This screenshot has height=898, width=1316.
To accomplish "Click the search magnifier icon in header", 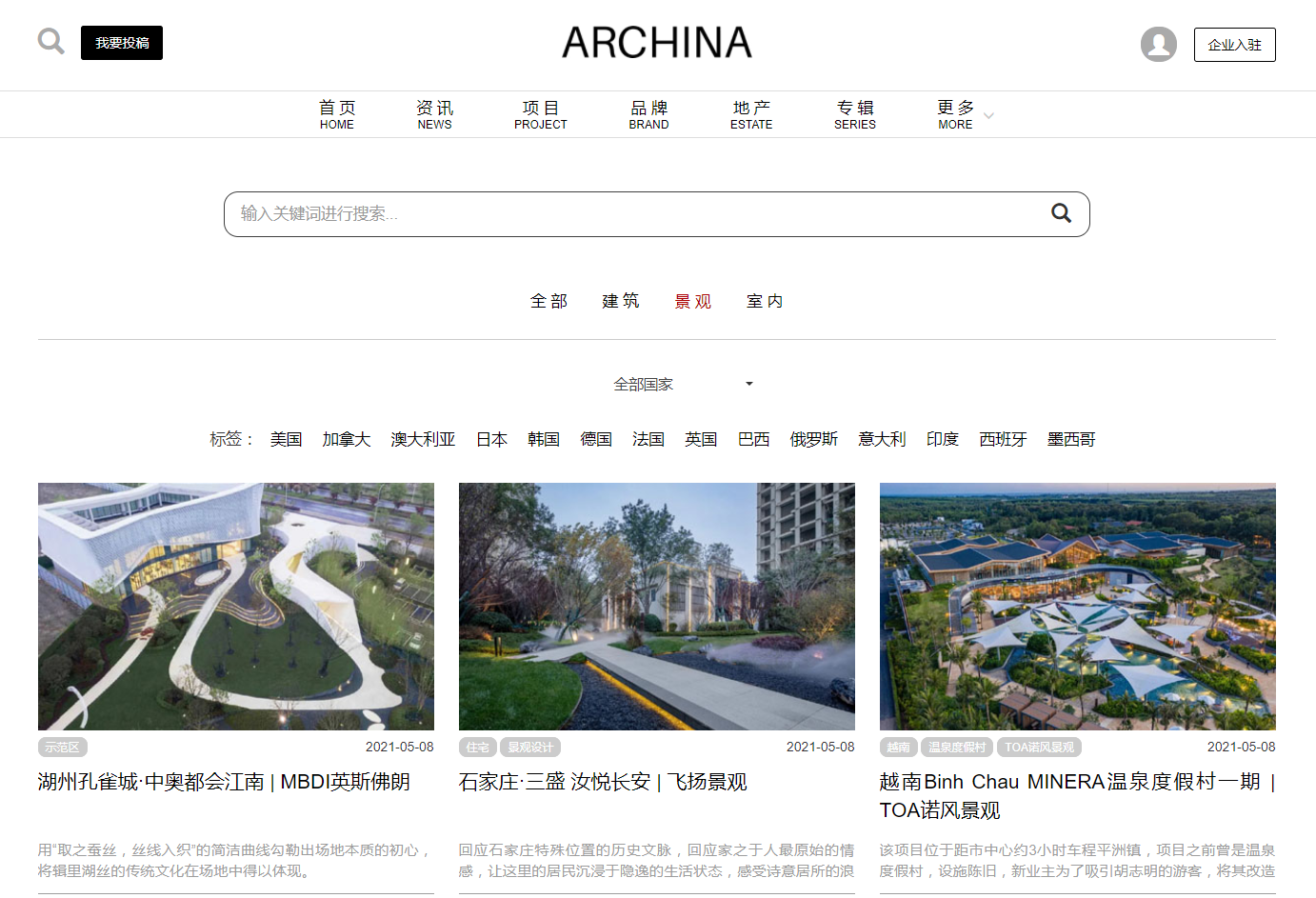I will coord(51,42).
